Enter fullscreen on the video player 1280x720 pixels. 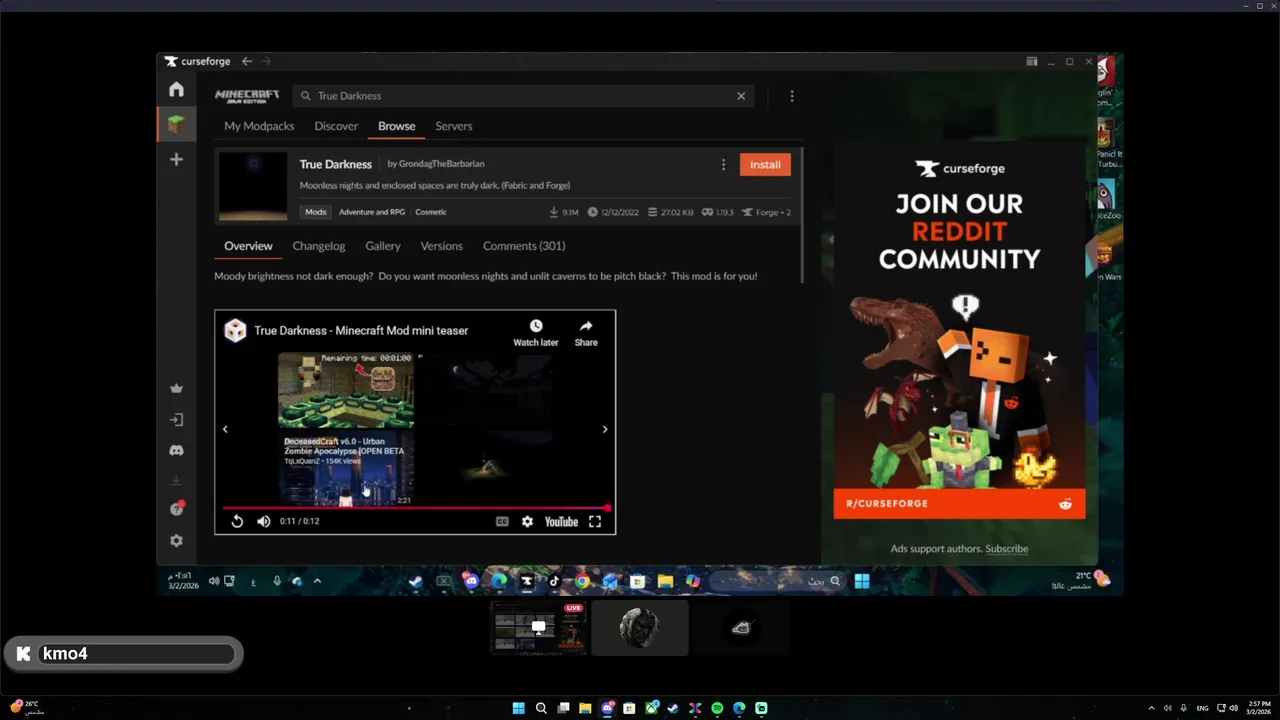[595, 521]
